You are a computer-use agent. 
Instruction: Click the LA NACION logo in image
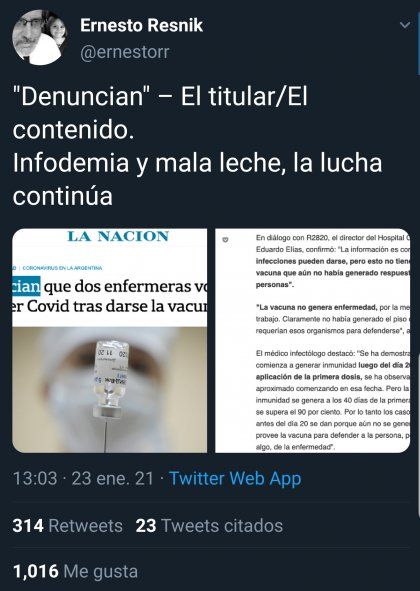coord(118,236)
